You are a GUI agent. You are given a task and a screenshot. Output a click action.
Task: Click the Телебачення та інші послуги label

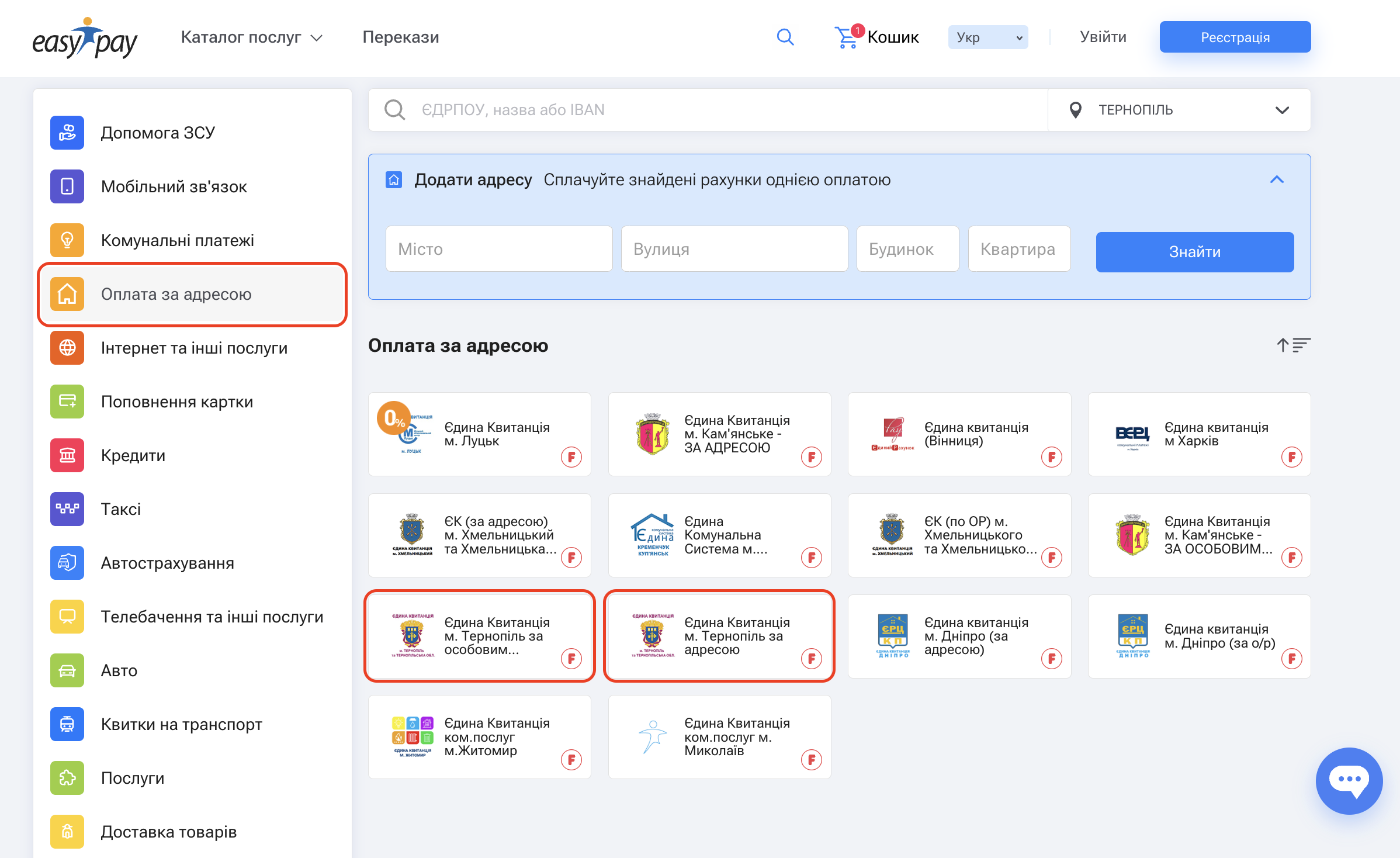212,617
